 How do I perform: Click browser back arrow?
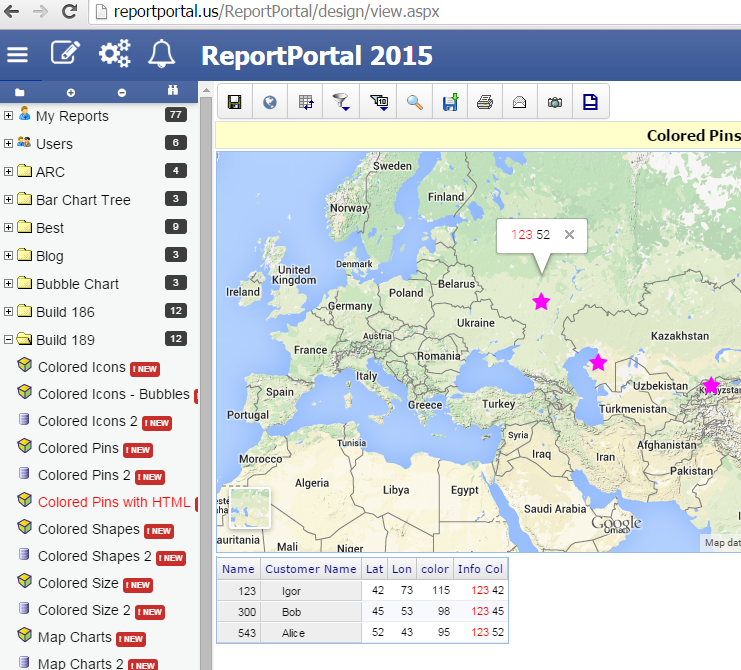point(11,11)
